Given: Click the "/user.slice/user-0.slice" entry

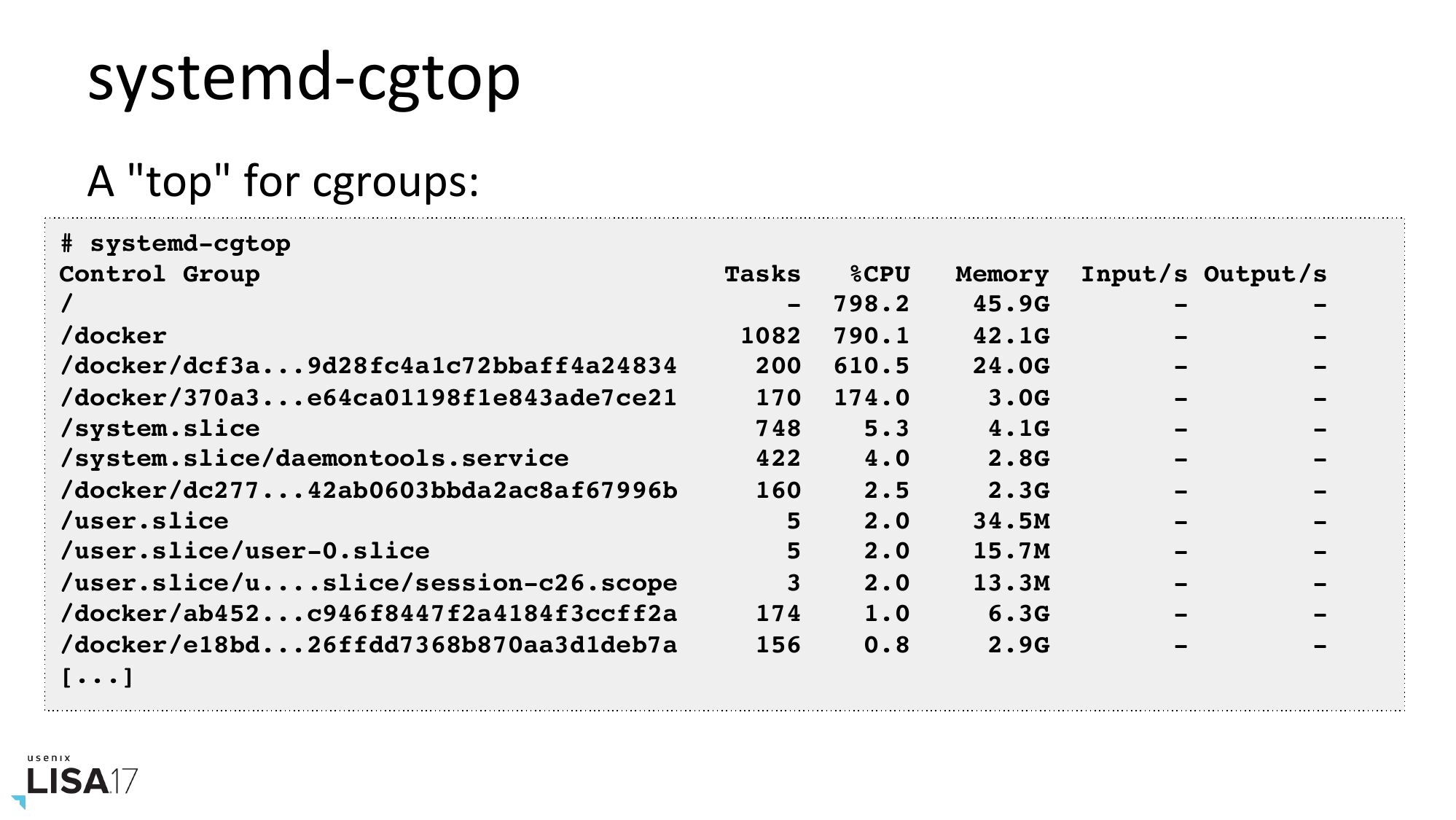Looking at the screenshot, I should click(x=245, y=551).
